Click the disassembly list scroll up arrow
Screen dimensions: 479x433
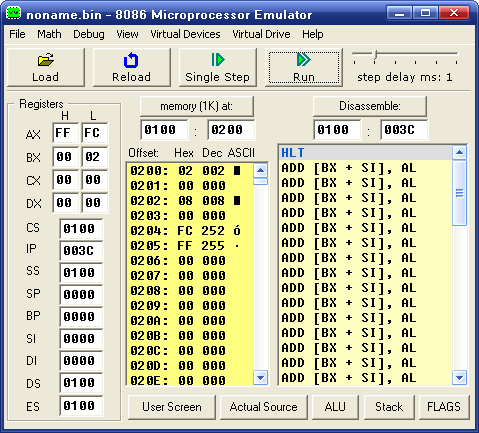[x=459, y=153]
